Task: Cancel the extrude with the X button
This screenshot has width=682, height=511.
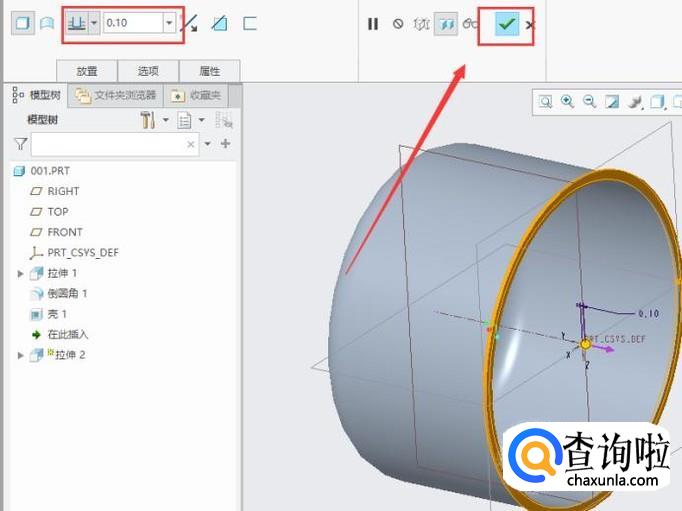Action: (x=529, y=25)
